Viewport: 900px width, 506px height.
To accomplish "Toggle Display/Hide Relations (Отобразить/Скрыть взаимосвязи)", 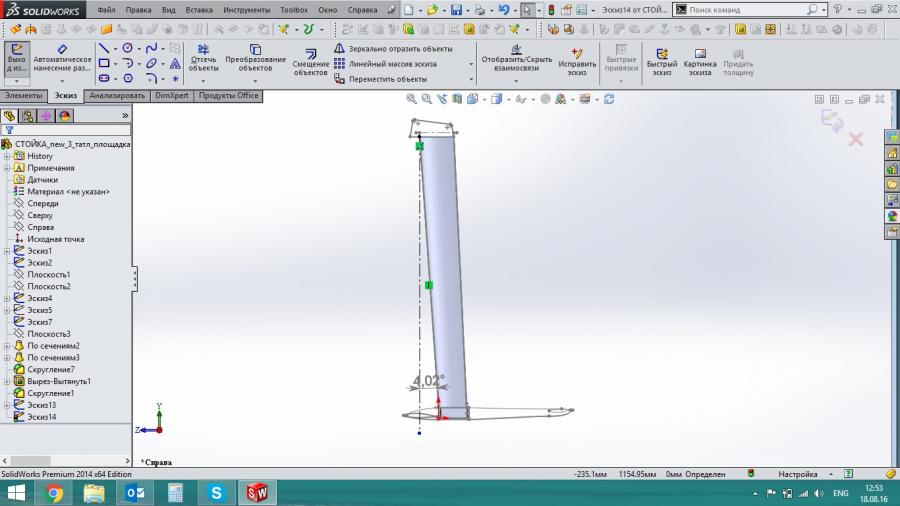I will click(516, 57).
